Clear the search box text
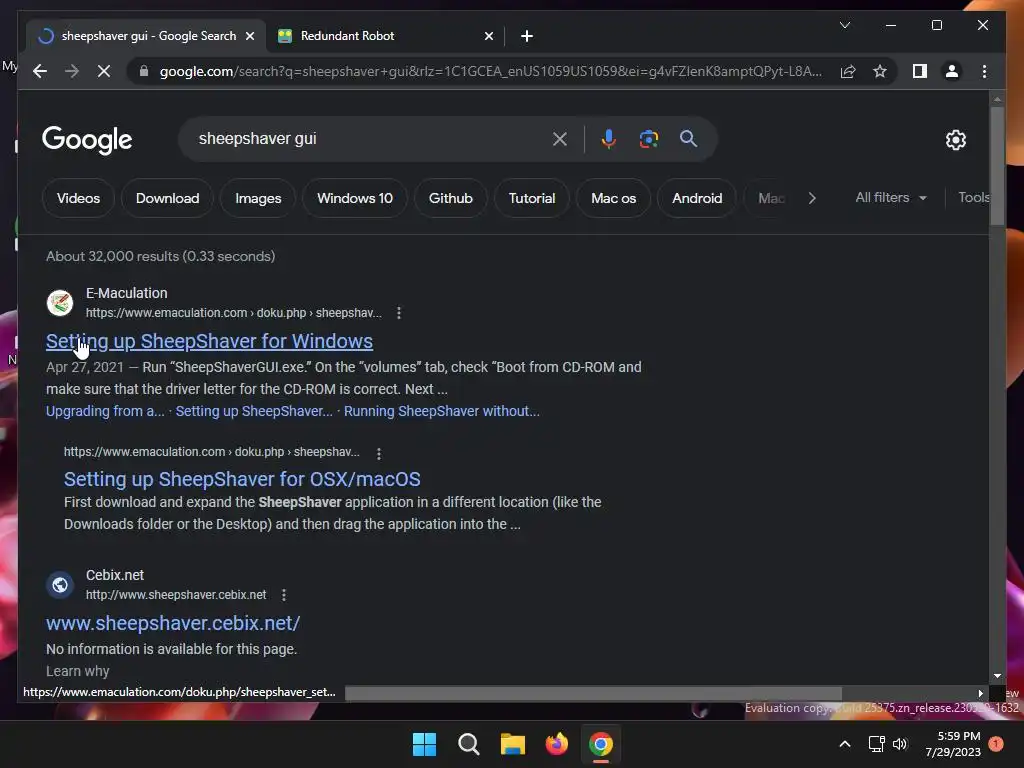The width and height of the screenshot is (1024, 768). pyautogui.click(x=560, y=139)
